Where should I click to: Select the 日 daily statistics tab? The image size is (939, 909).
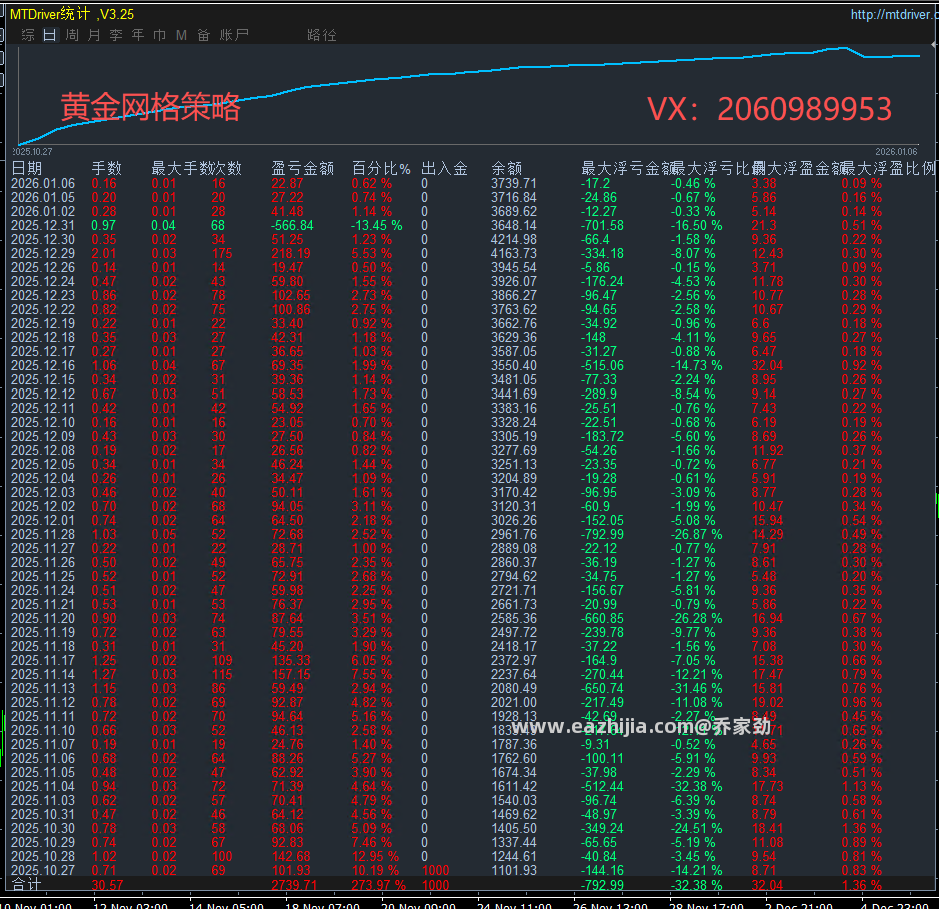[x=50, y=35]
